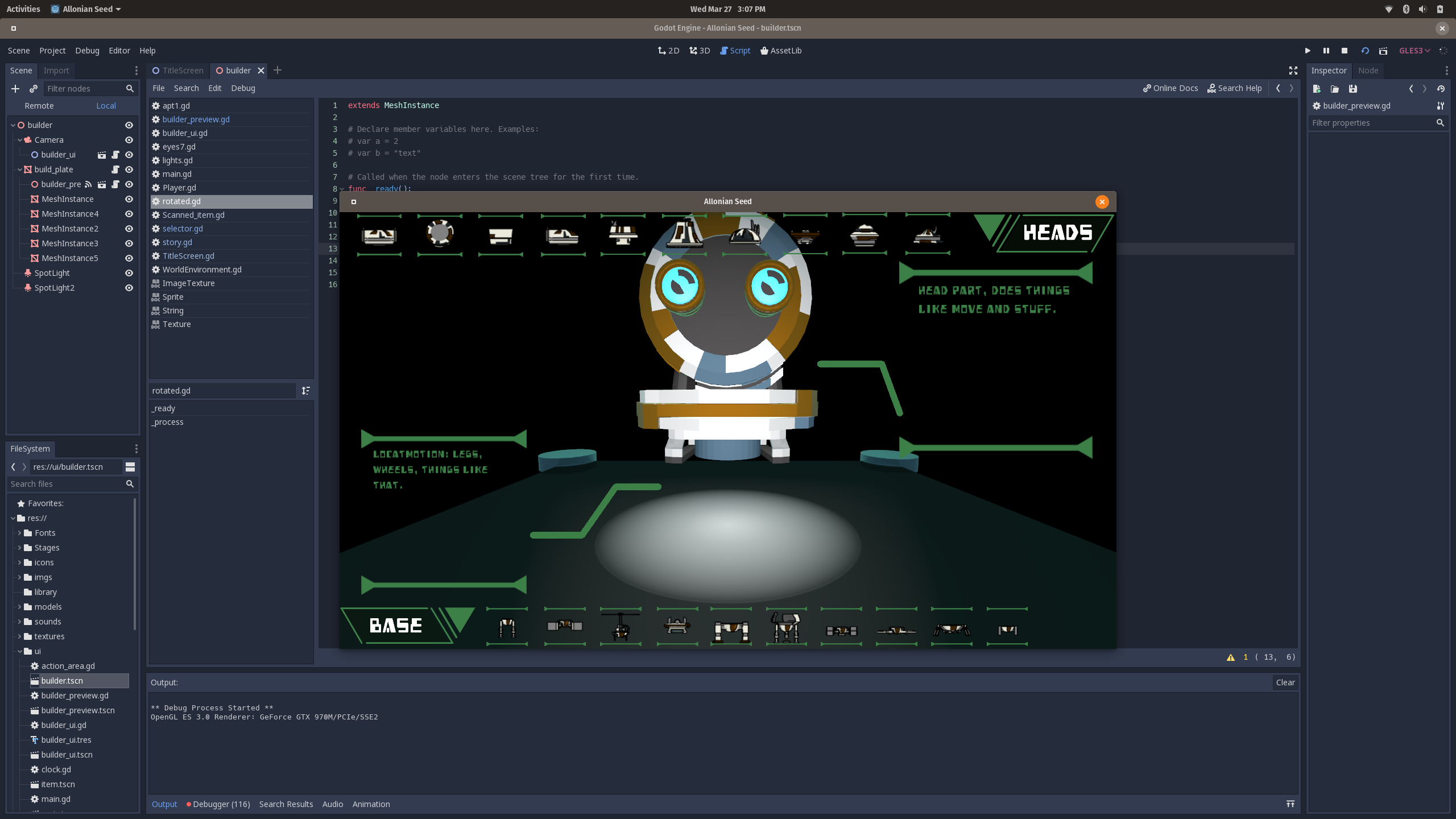The width and height of the screenshot is (1456, 819).
Task: Toggle Camera node visibility
Action: click(x=129, y=140)
